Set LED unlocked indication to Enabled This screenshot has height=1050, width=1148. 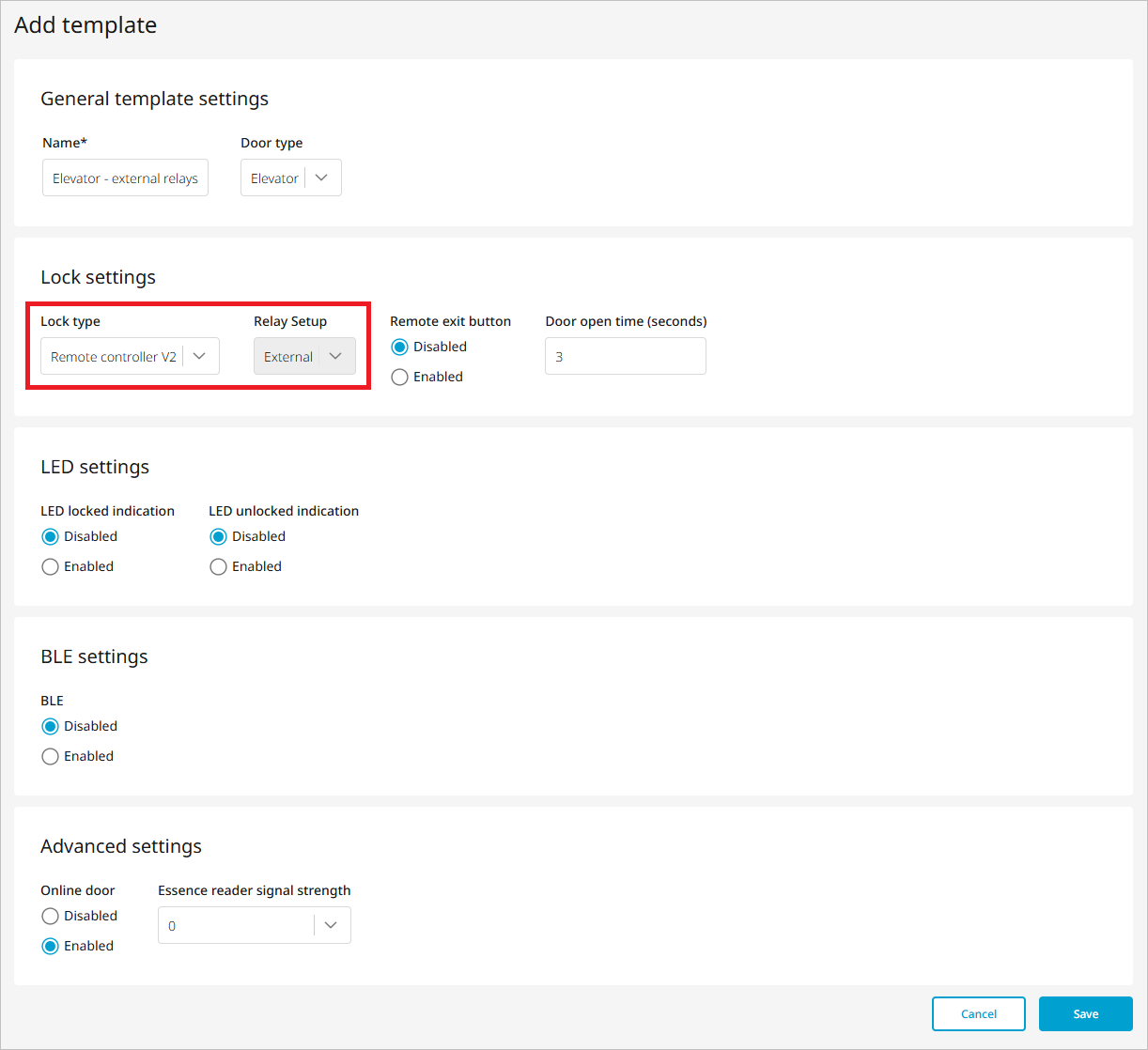[219, 567]
